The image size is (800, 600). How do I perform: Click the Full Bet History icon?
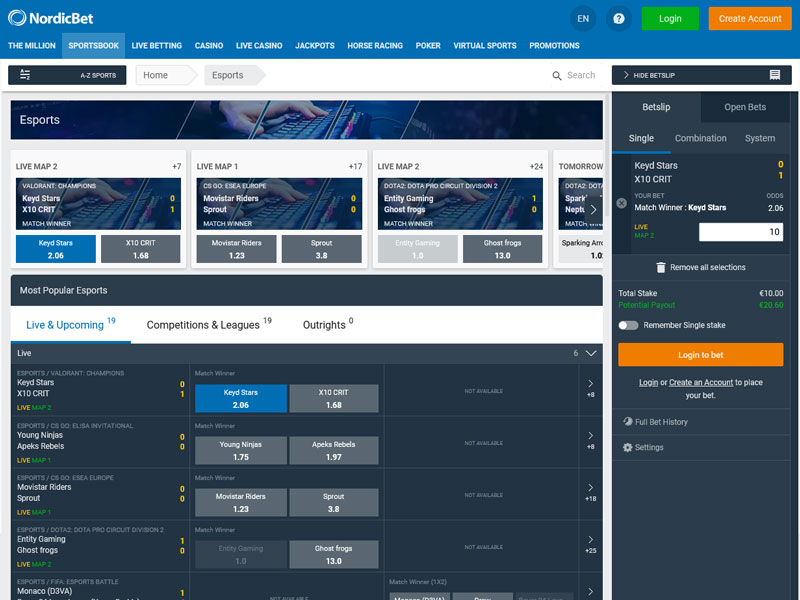click(628, 421)
